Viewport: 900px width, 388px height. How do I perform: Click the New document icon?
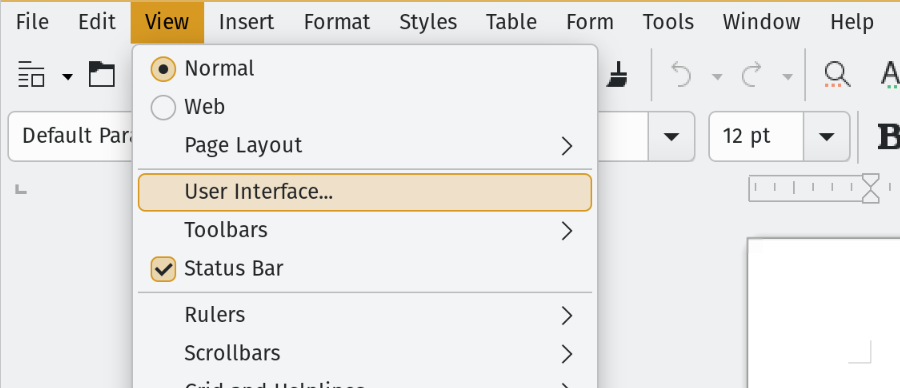(x=31, y=75)
